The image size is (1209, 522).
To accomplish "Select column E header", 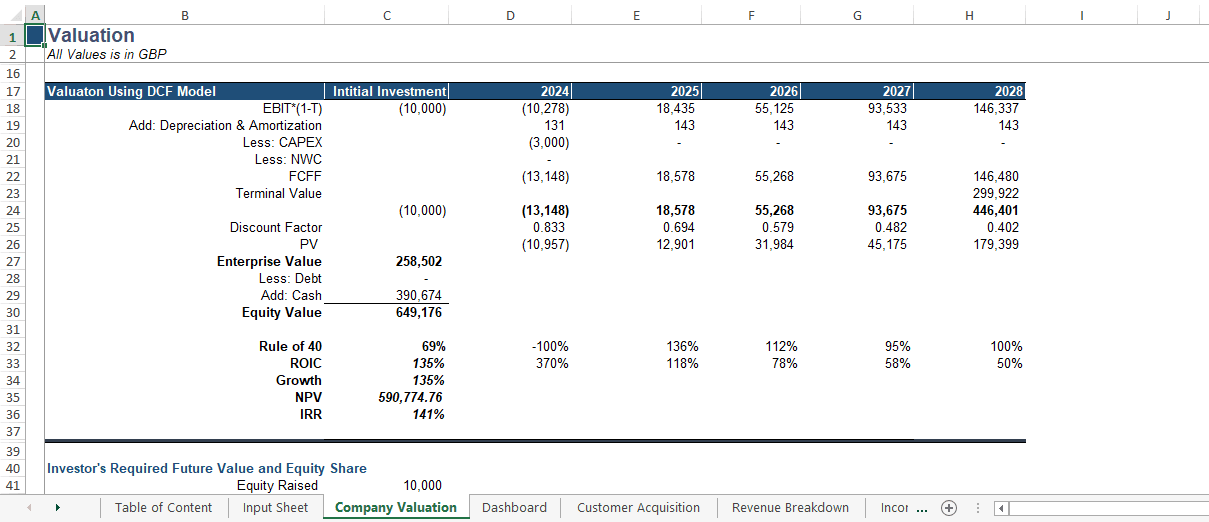I will 636,15.
